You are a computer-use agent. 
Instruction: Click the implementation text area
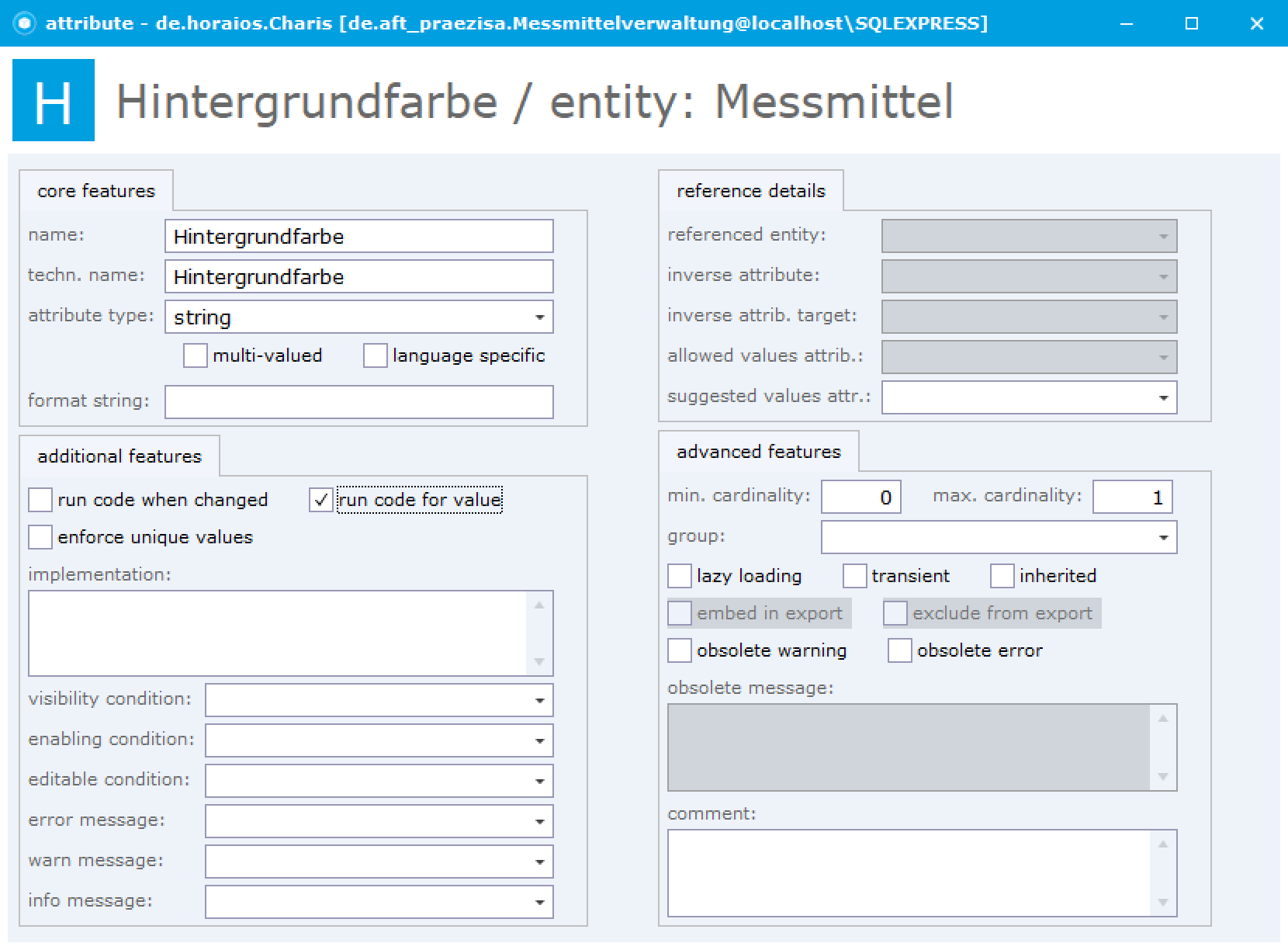point(278,633)
